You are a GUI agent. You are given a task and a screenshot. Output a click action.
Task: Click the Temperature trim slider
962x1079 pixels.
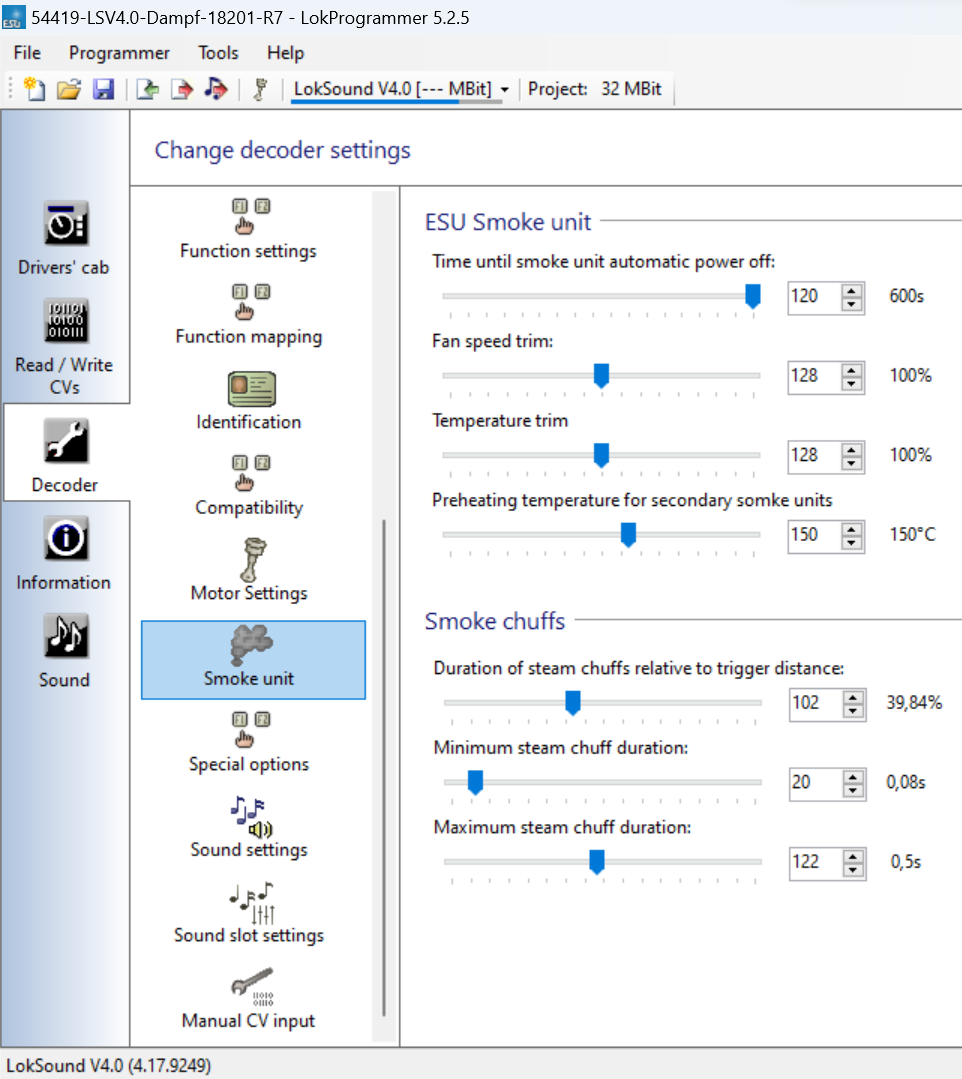click(601, 455)
